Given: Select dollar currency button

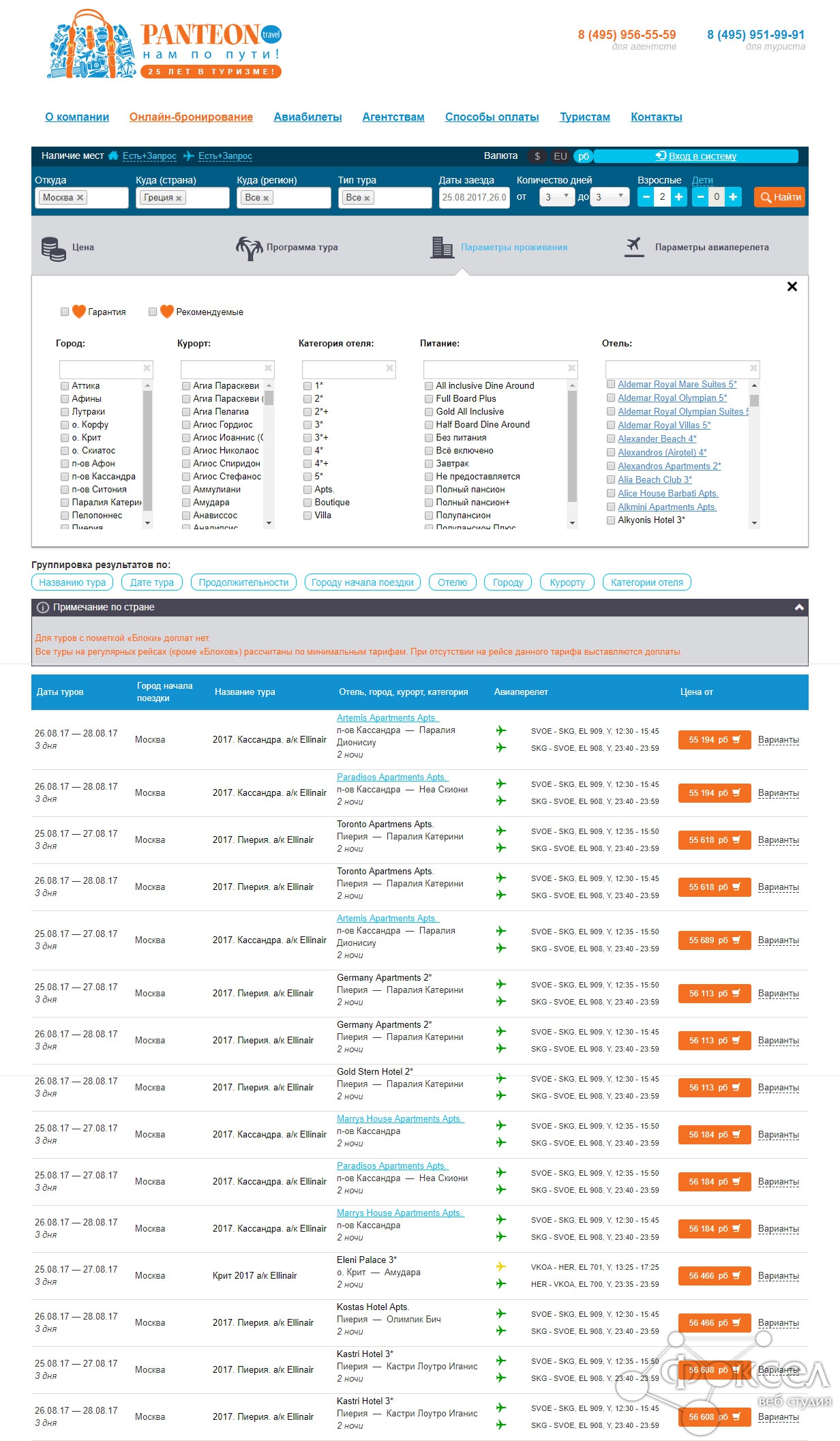Looking at the screenshot, I should 537,156.
